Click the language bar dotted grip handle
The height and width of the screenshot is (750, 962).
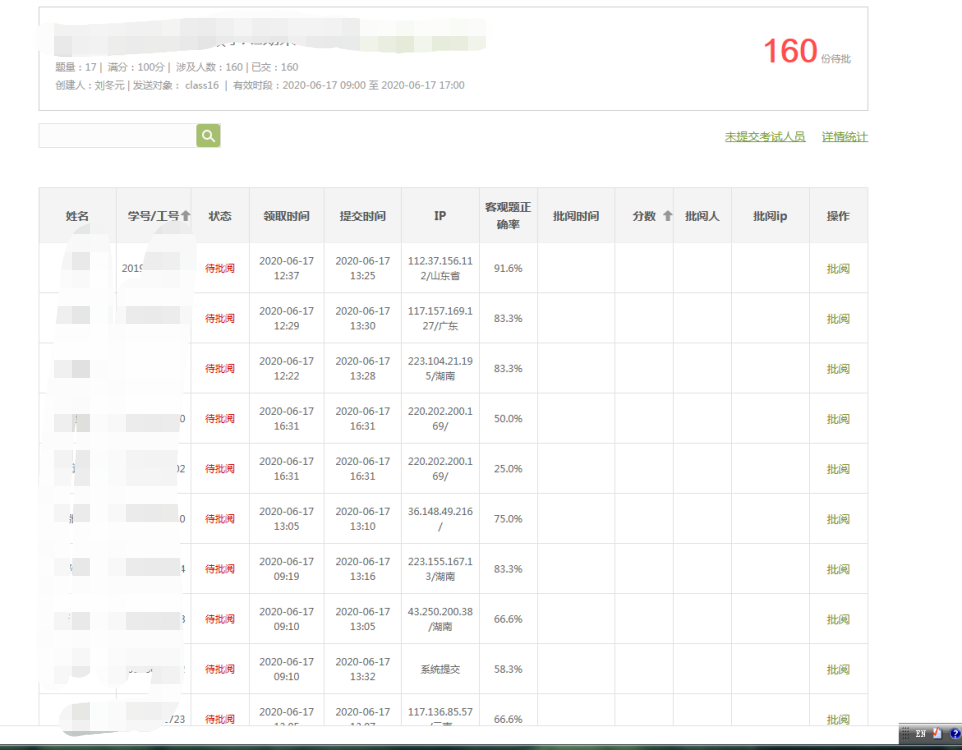click(x=906, y=733)
